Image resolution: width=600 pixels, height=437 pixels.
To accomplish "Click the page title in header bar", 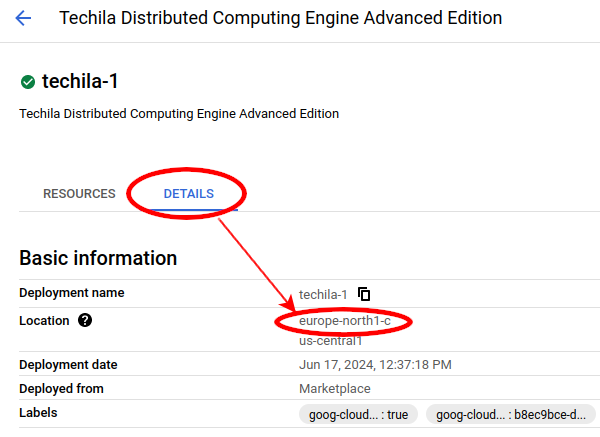I will coord(280,19).
